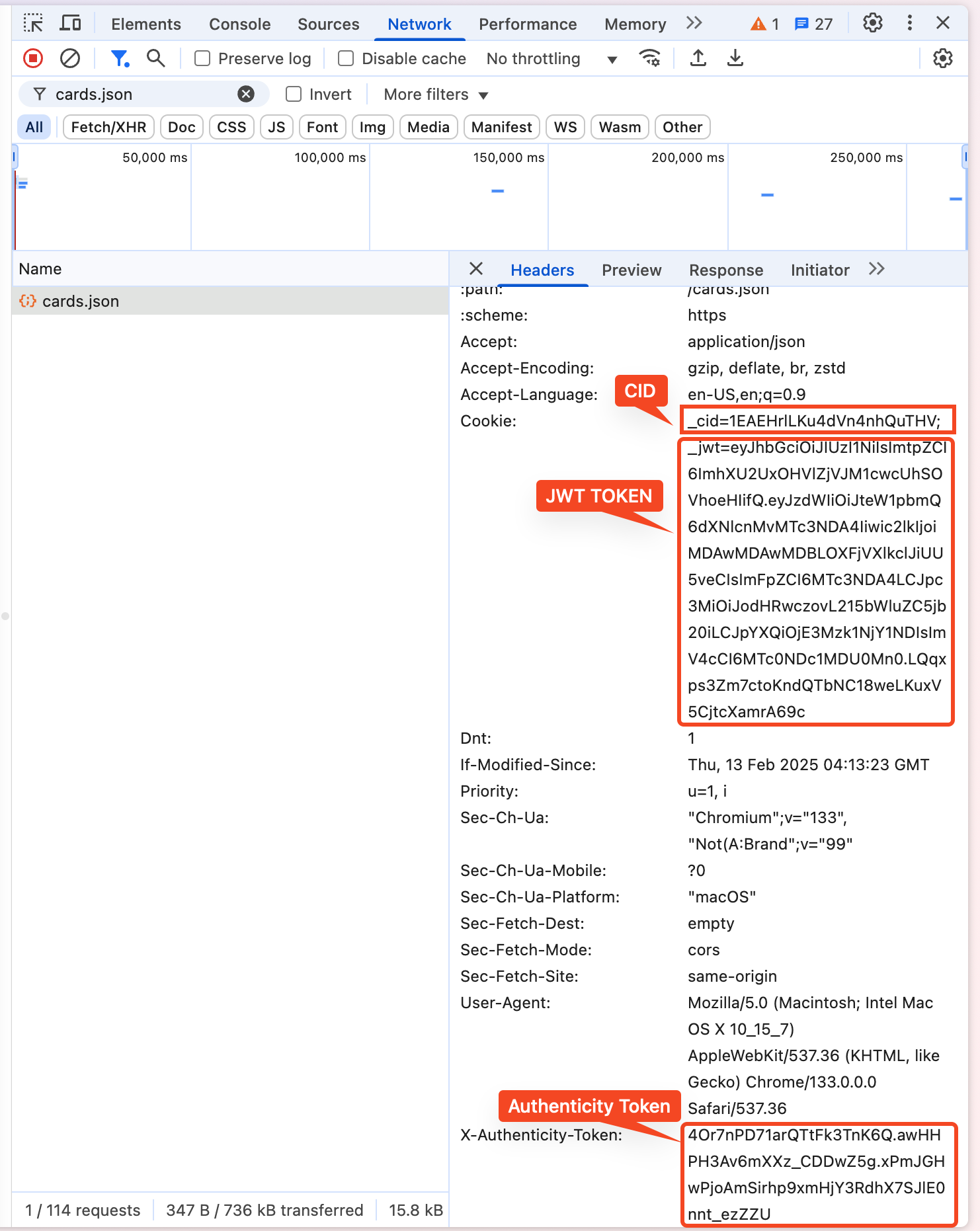Open the 27 console messages indicator
This screenshot has height=1231, width=980.
(x=813, y=24)
